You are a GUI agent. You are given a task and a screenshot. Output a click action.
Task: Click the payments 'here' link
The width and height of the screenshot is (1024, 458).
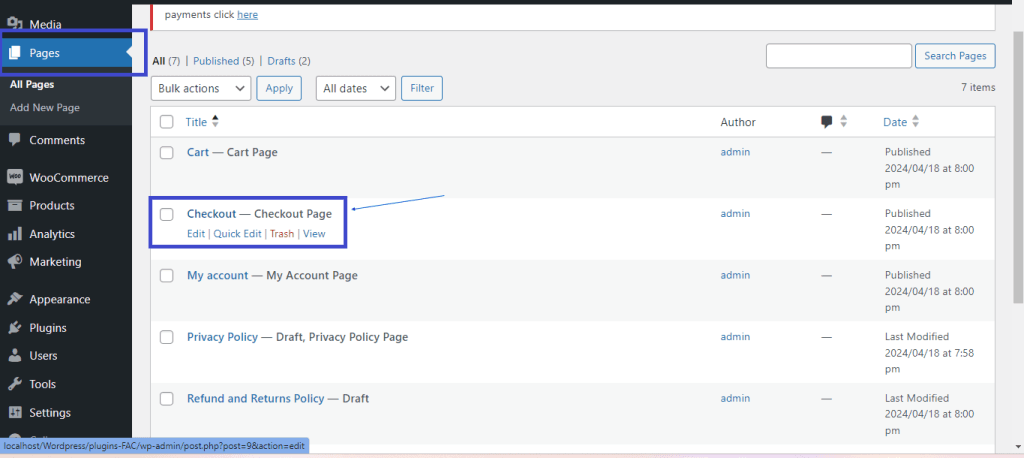(248, 14)
